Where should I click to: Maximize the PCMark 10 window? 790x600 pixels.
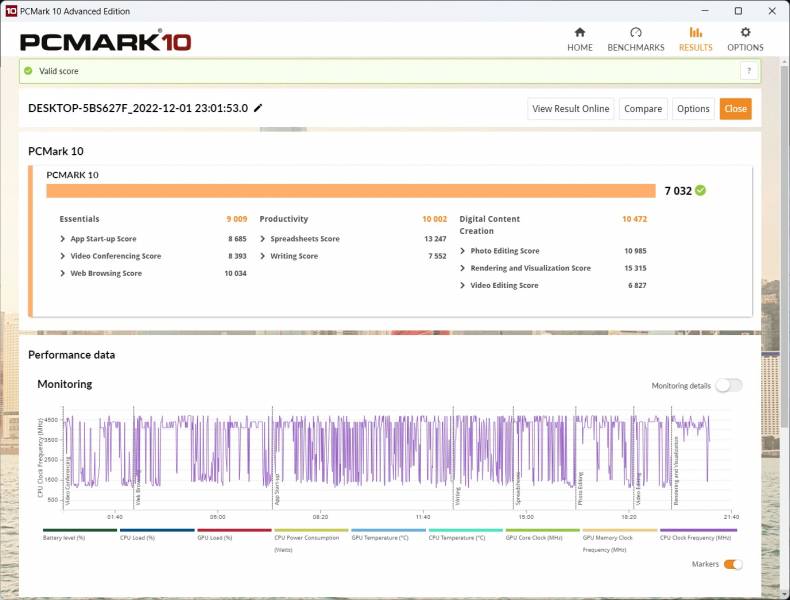(x=738, y=11)
